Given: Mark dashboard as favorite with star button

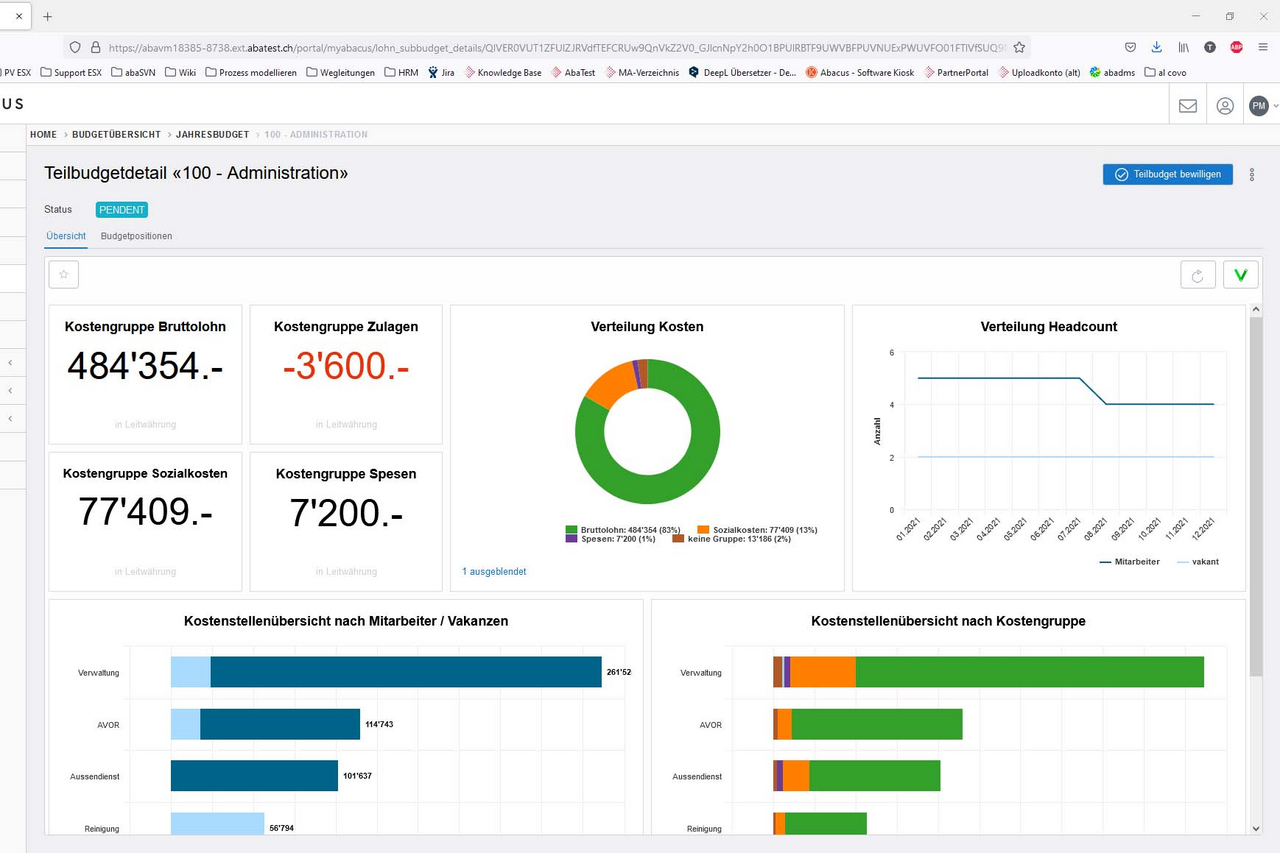Looking at the screenshot, I should pyautogui.click(x=64, y=274).
